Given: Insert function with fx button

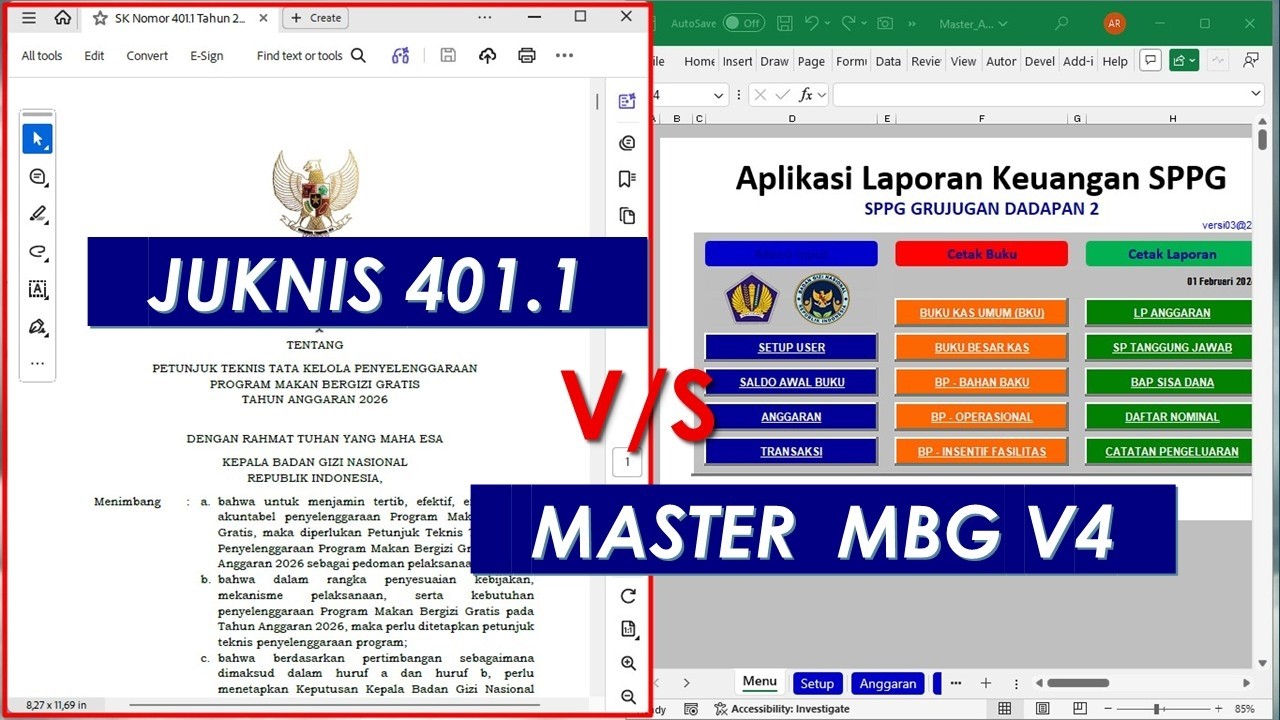Looking at the screenshot, I should [806, 95].
